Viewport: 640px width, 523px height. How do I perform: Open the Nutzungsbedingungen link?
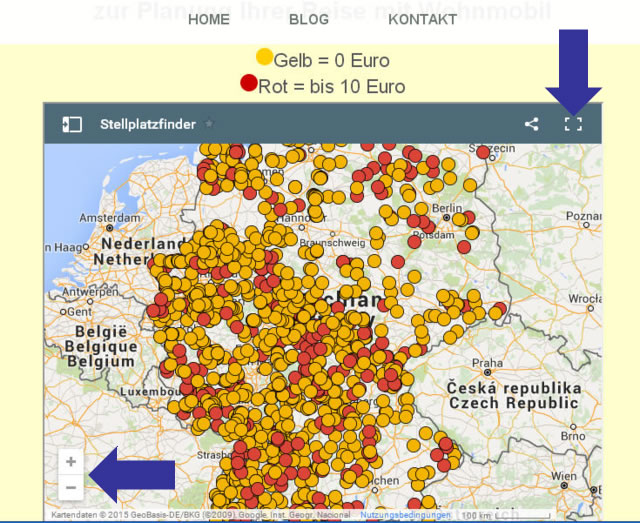[x=405, y=515]
